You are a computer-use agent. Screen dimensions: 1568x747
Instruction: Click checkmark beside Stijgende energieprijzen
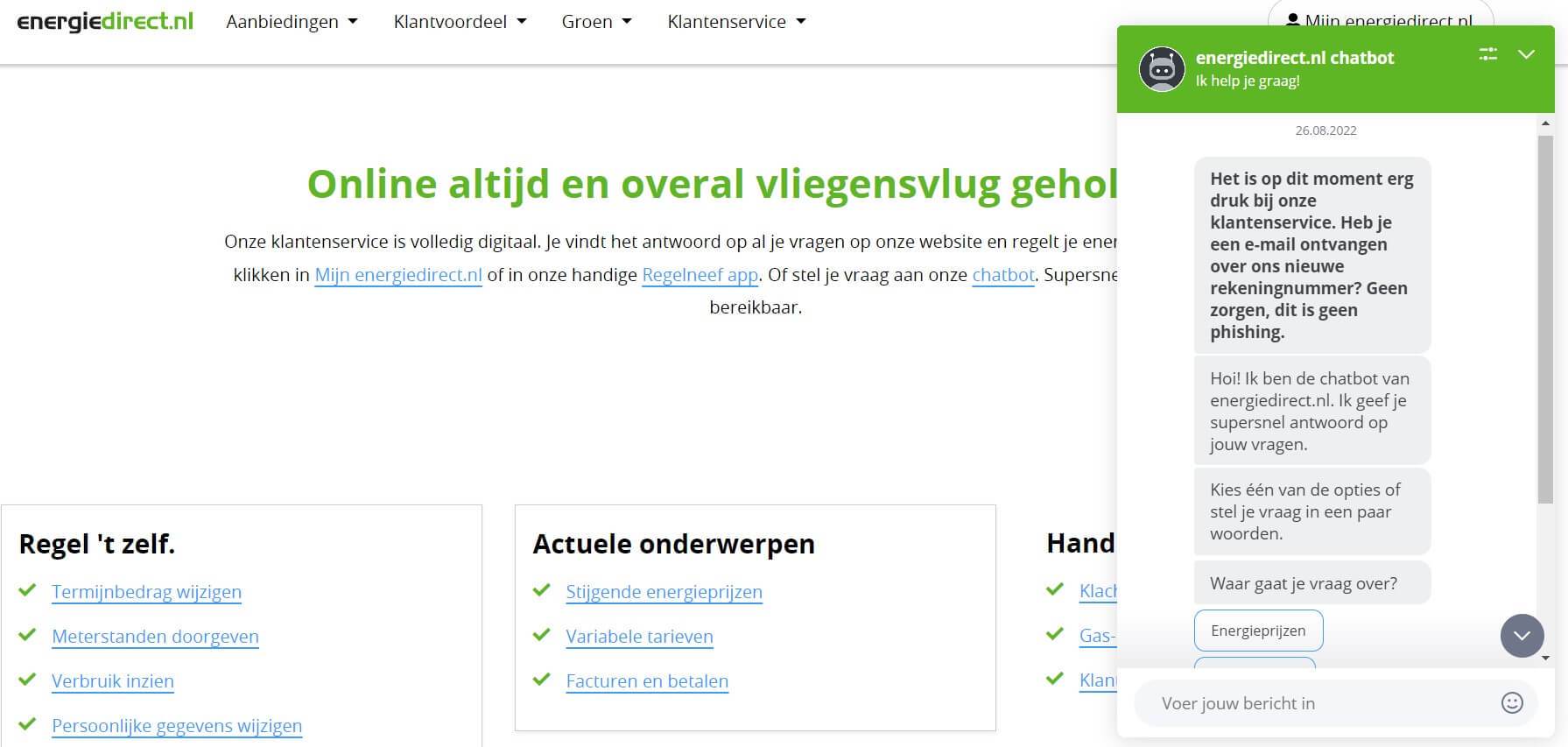click(542, 590)
